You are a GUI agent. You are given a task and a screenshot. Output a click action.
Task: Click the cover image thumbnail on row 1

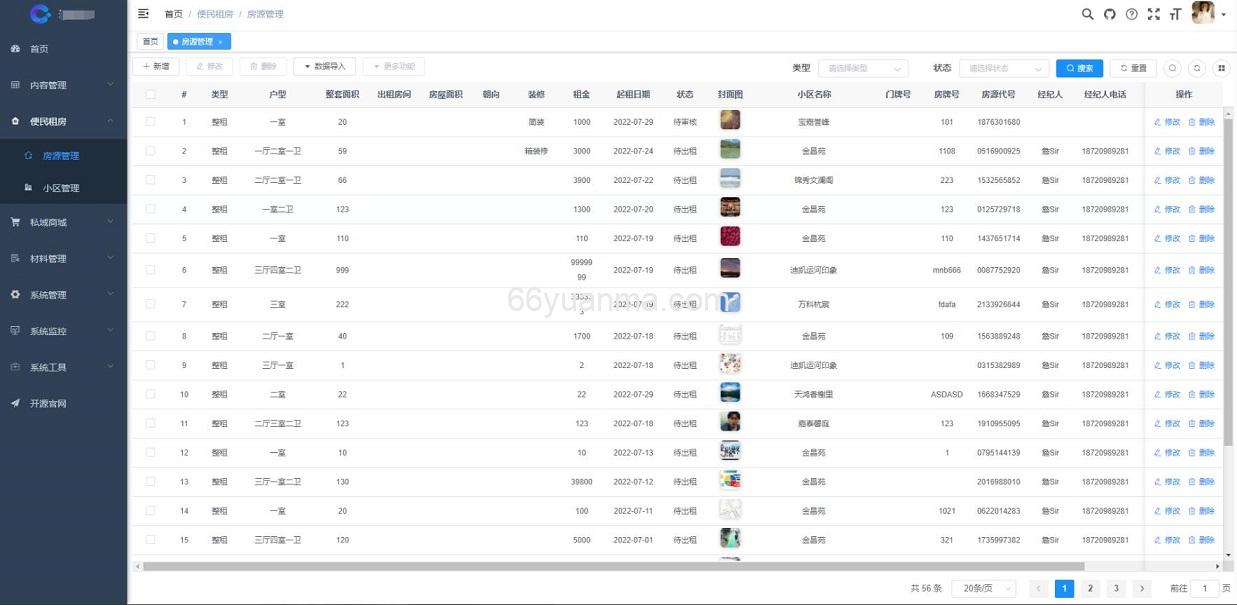coord(730,121)
